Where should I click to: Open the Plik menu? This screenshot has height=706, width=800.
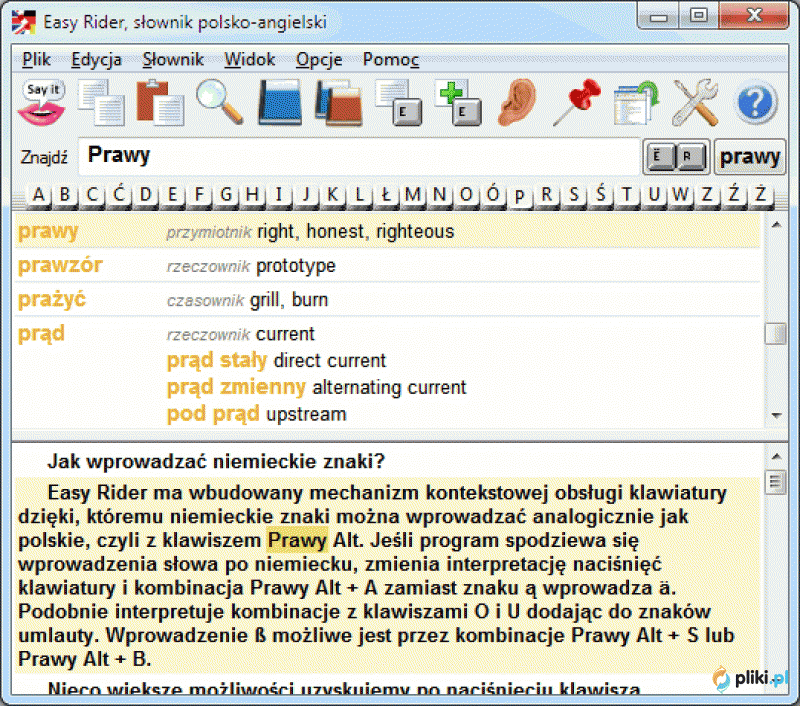36,60
